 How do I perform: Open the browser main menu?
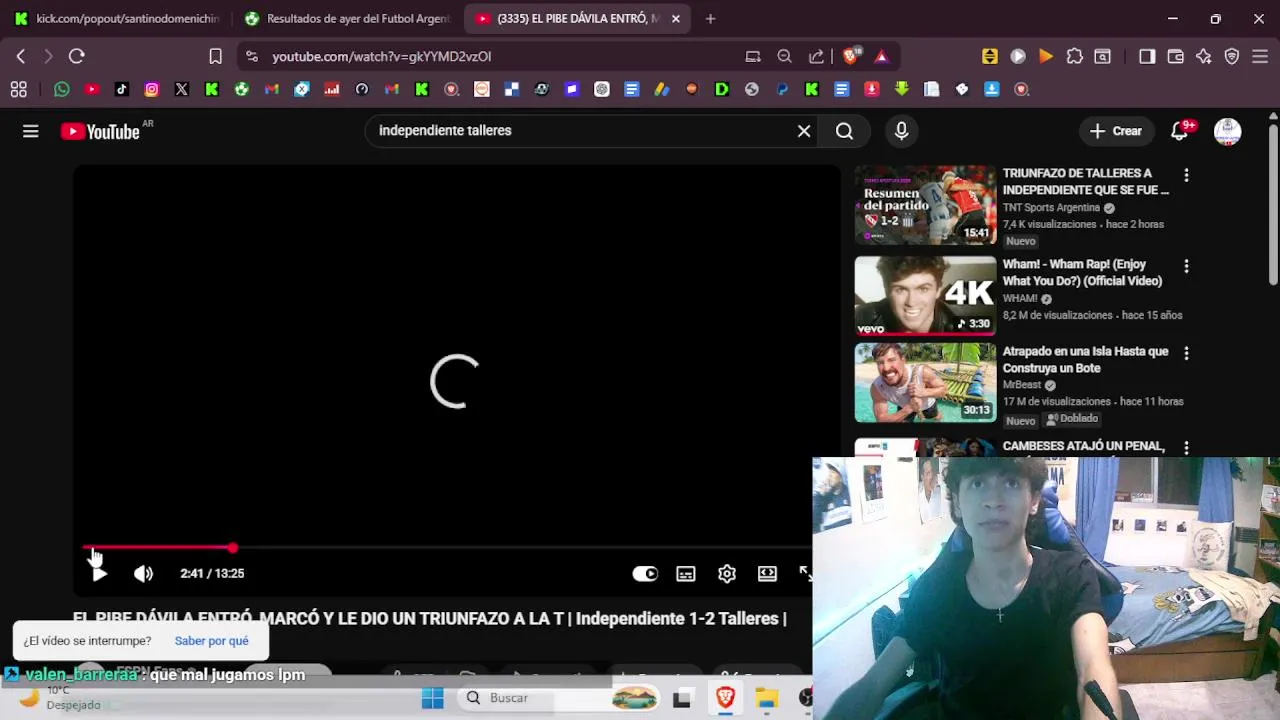(x=1261, y=57)
